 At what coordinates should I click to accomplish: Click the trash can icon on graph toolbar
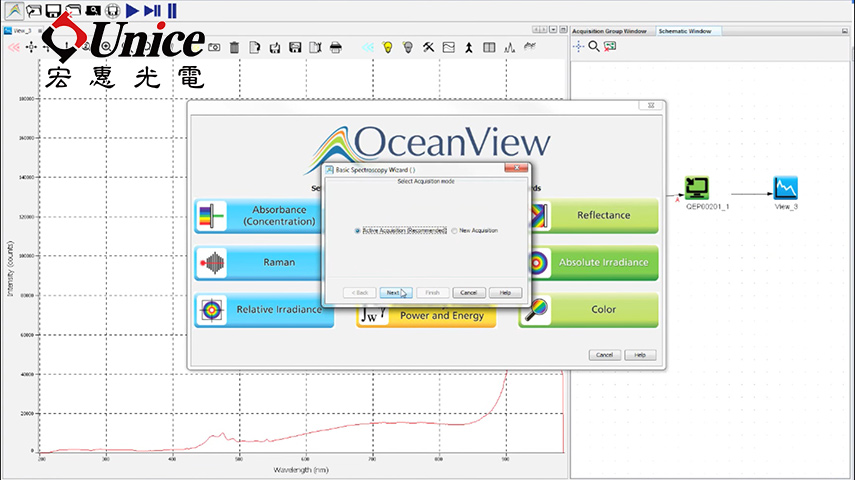coord(234,47)
